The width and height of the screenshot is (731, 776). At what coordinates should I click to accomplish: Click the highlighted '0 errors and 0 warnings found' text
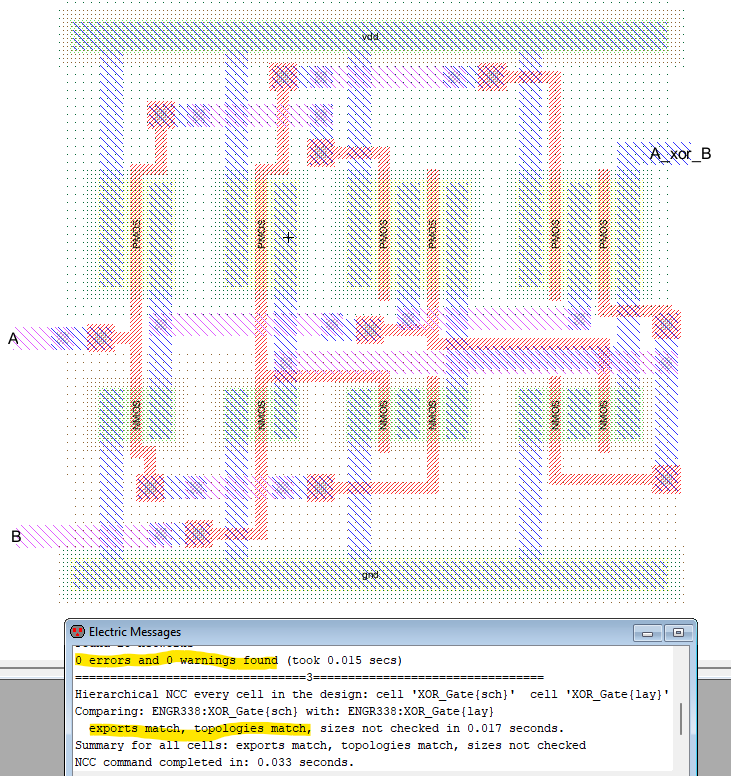(x=176, y=660)
